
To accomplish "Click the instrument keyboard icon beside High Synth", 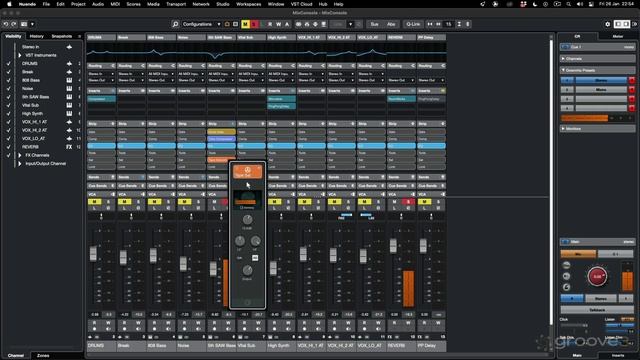I will pos(69,113).
